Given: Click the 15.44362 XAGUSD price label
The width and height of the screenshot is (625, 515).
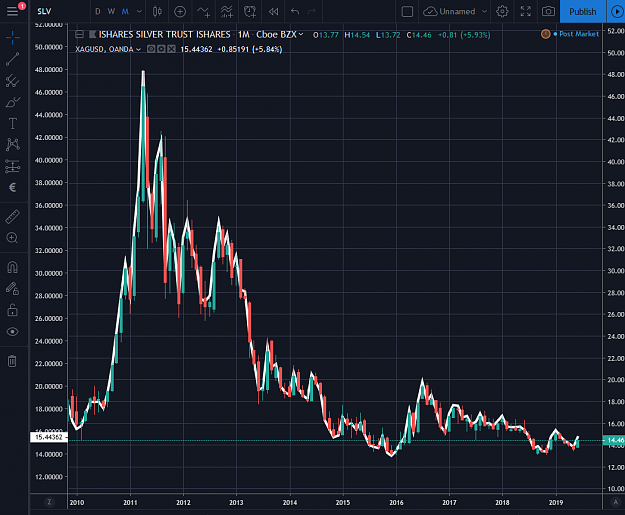Looking at the screenshot, I should click(x=49, y=437).
